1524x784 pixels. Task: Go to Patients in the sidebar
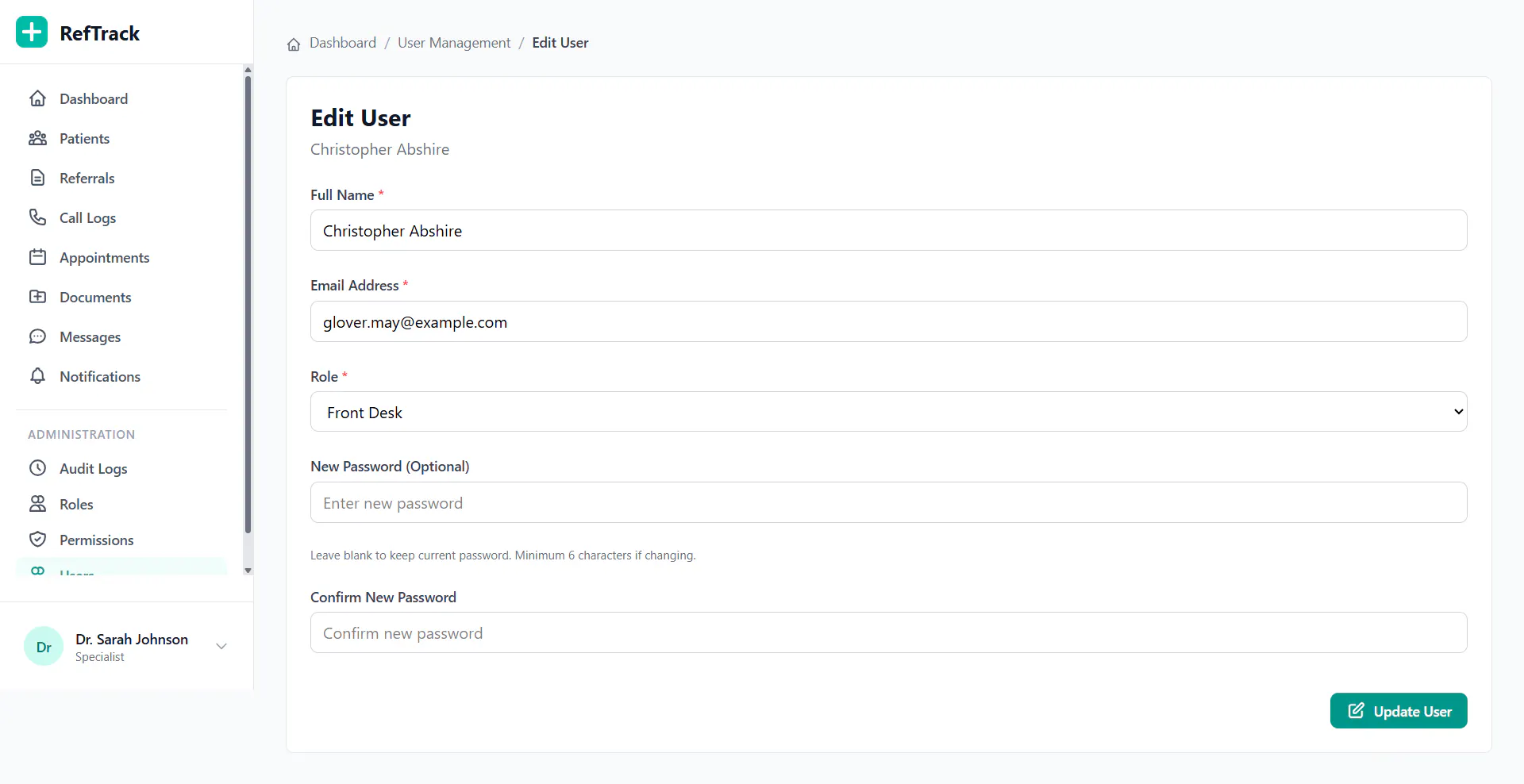point(121,138)
